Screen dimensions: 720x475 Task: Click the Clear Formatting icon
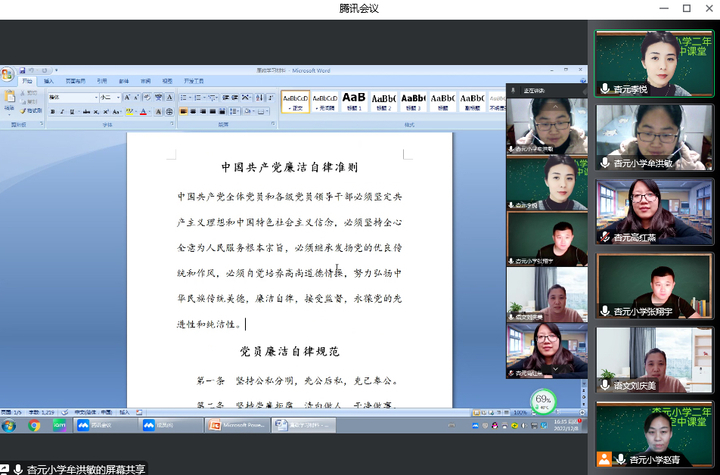[147, 97]
